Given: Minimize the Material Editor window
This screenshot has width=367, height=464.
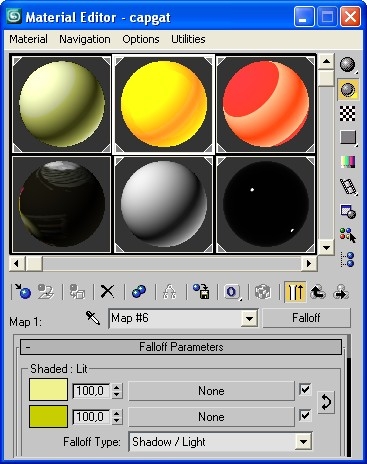Looking at the screenshot, I should tap(304, 17).
